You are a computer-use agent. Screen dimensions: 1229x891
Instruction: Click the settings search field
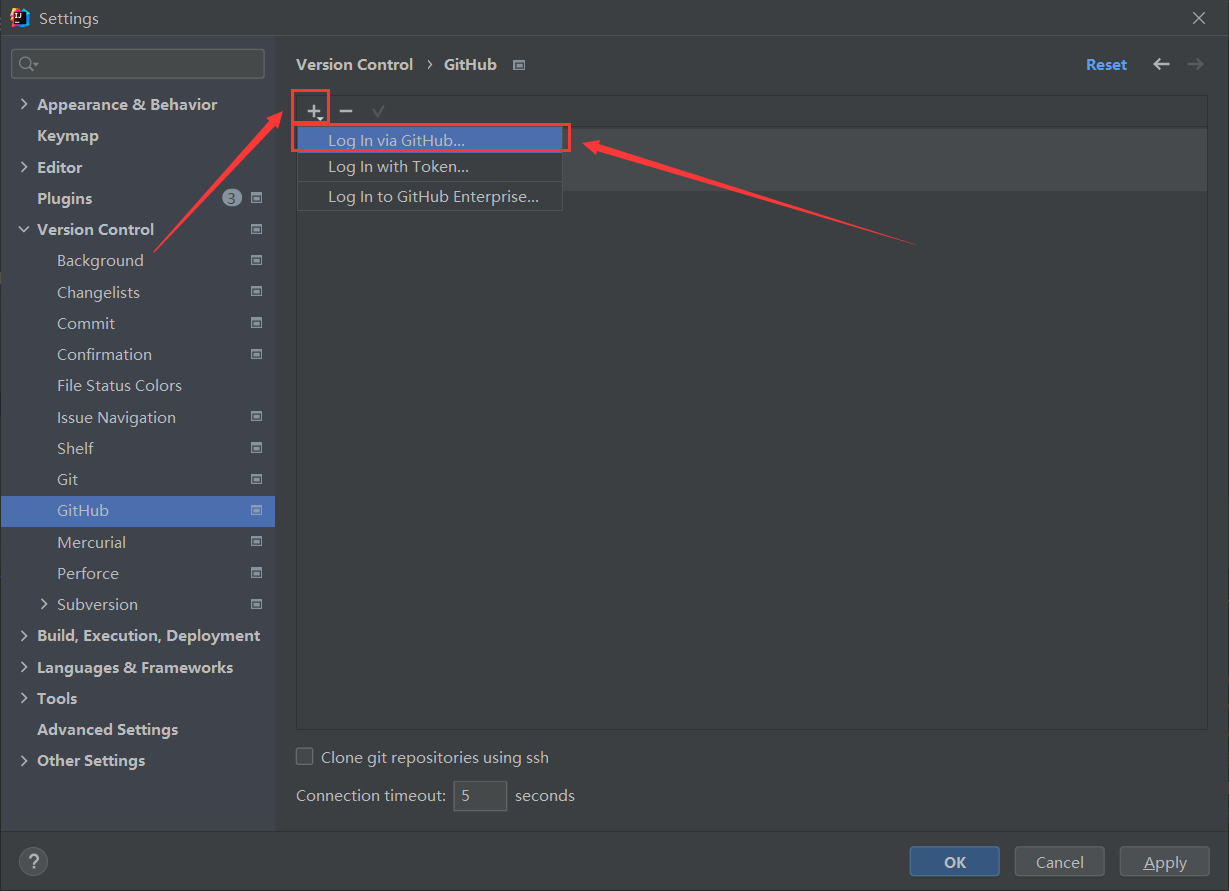pyautogui.click(x=138, y=64)
